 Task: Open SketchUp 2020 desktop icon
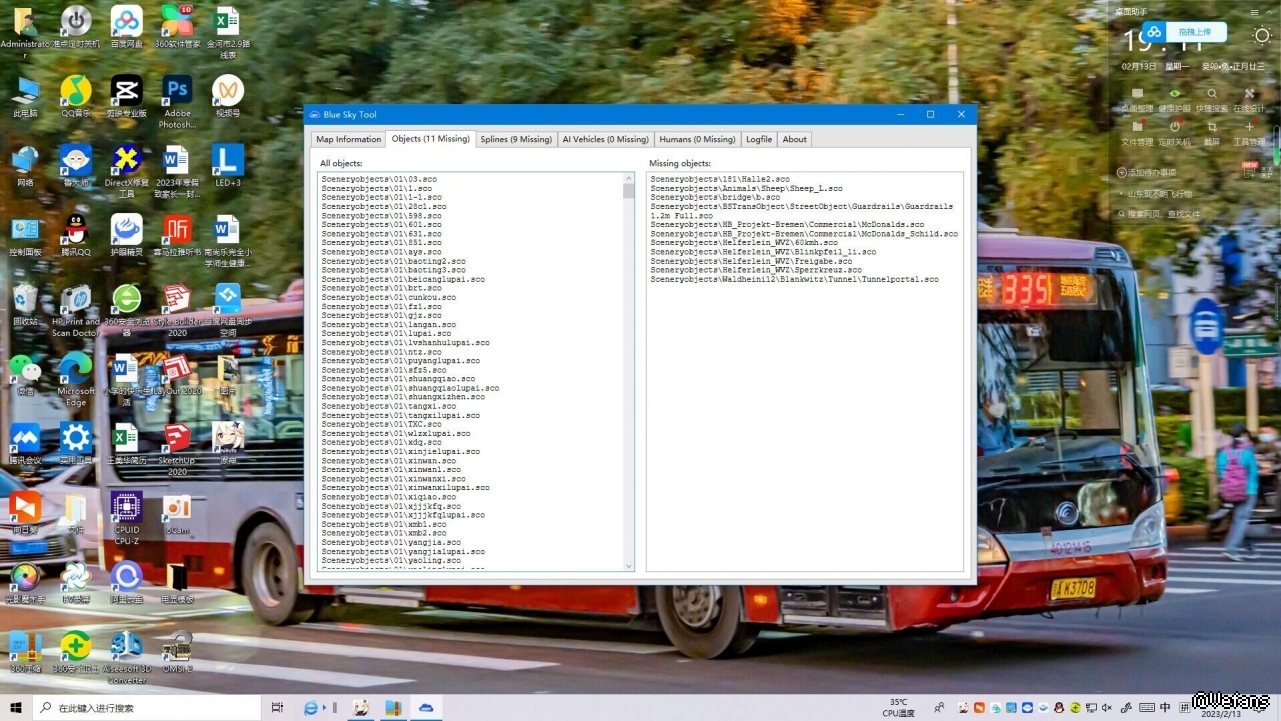(x=177, y=441)
